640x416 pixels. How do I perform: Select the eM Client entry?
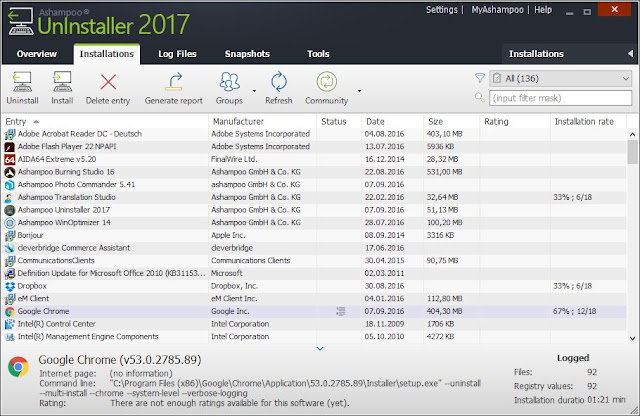coord(33,299)
